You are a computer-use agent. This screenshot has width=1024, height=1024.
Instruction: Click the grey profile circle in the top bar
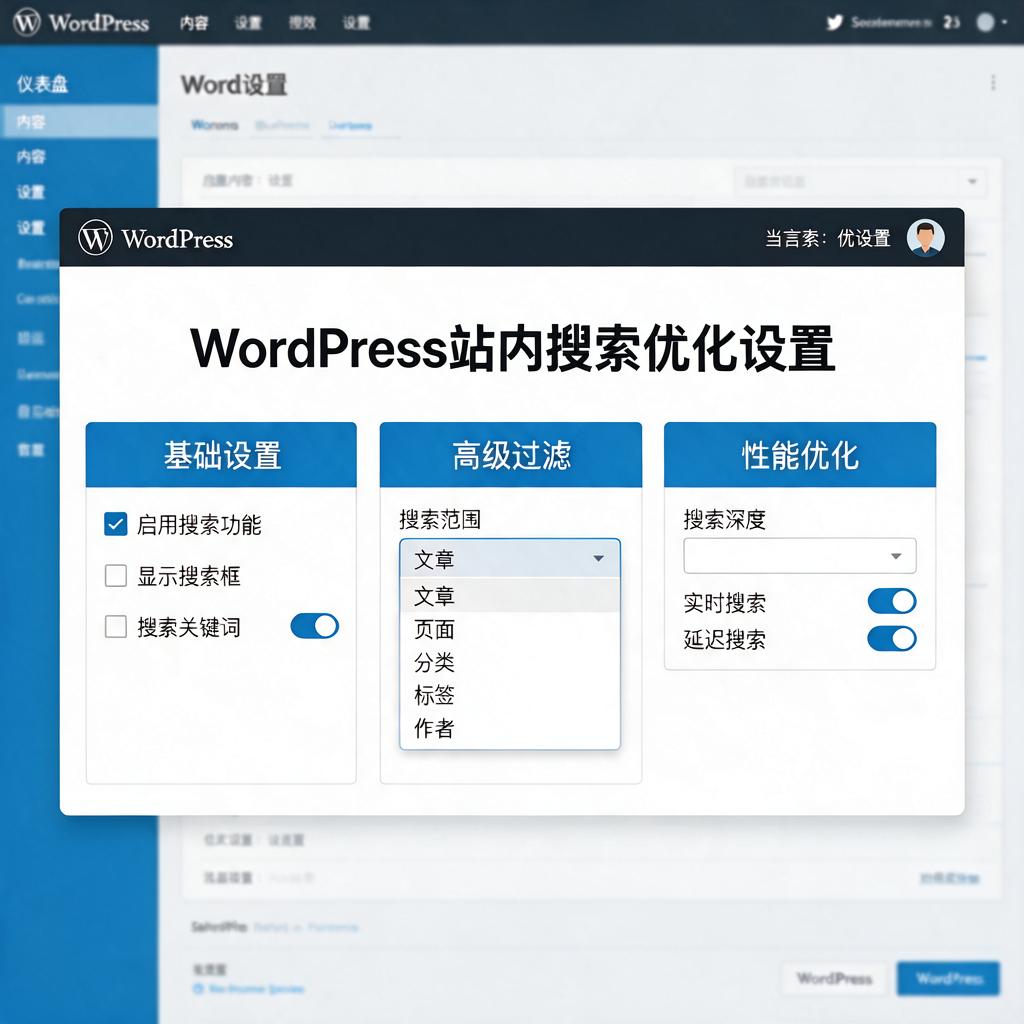[985, 23]
